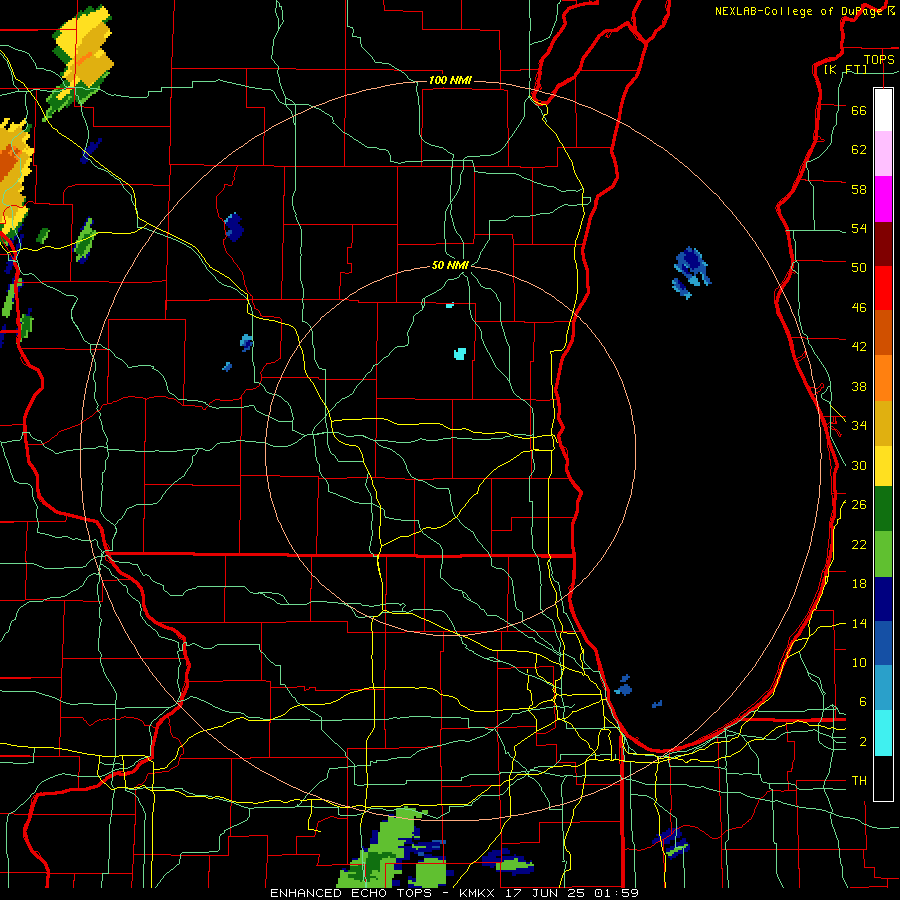Click the "38" legend value
This screenshot has height=900, width=900.
pos(859,386)
